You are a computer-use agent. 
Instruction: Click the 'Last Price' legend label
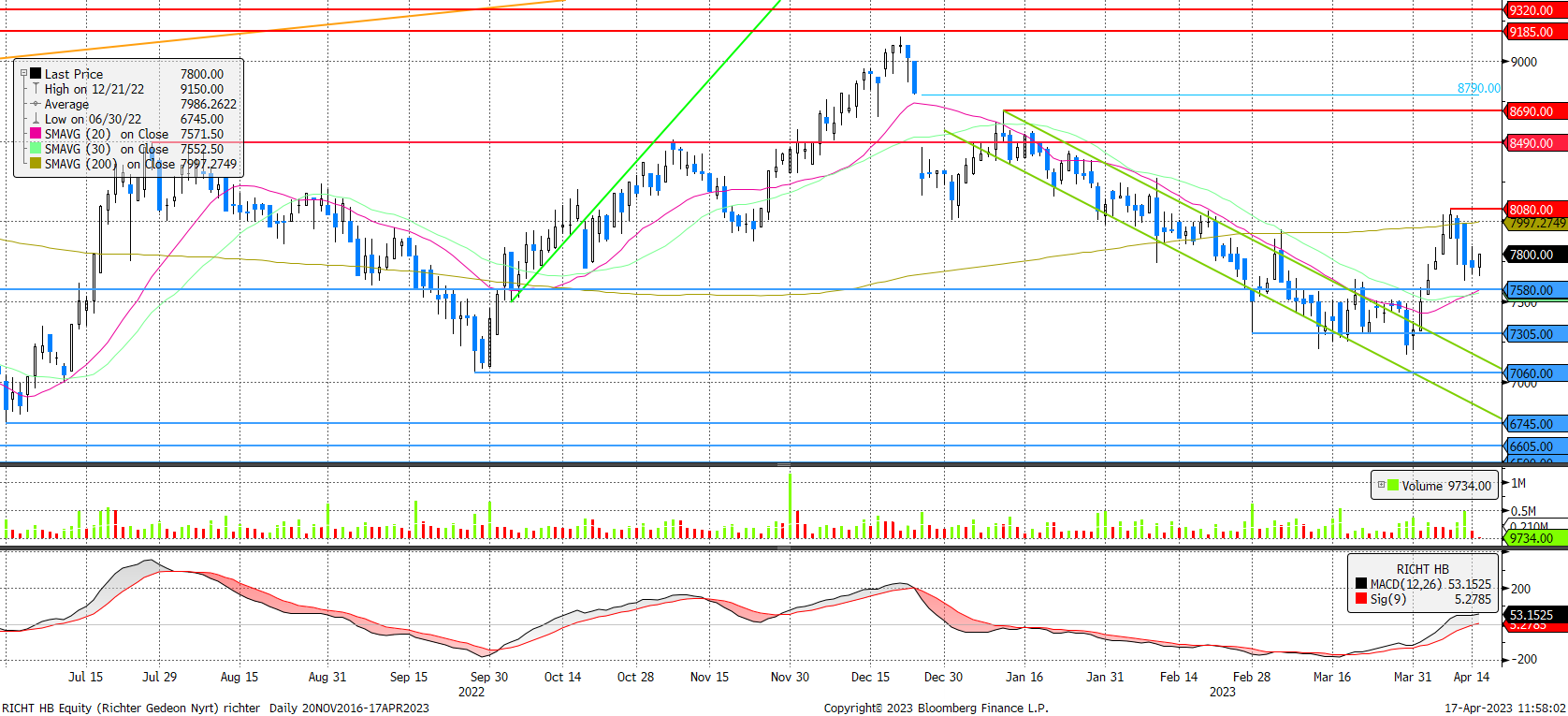pos(74,74)
